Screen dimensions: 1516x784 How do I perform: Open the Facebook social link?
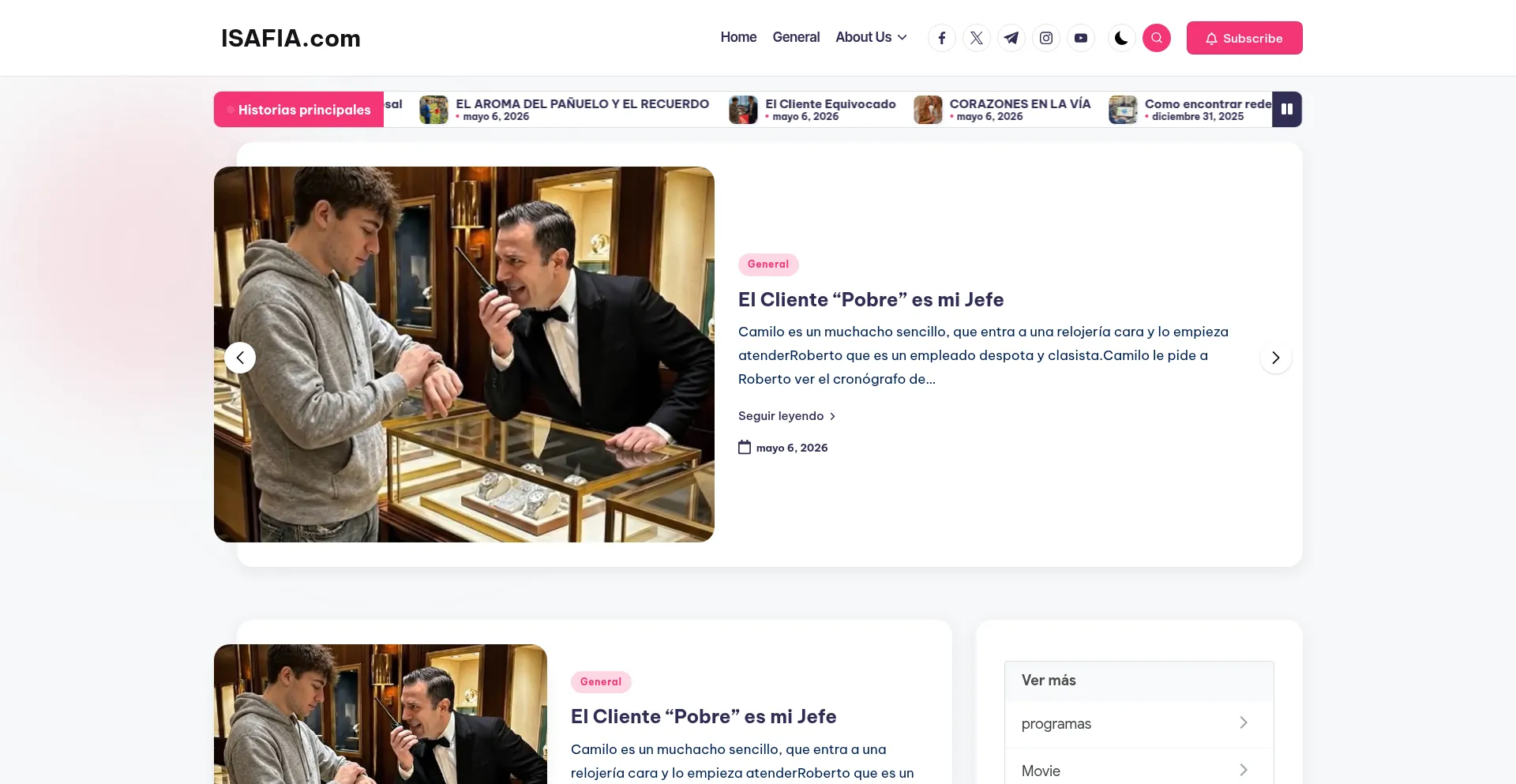[x=942, y=38]
